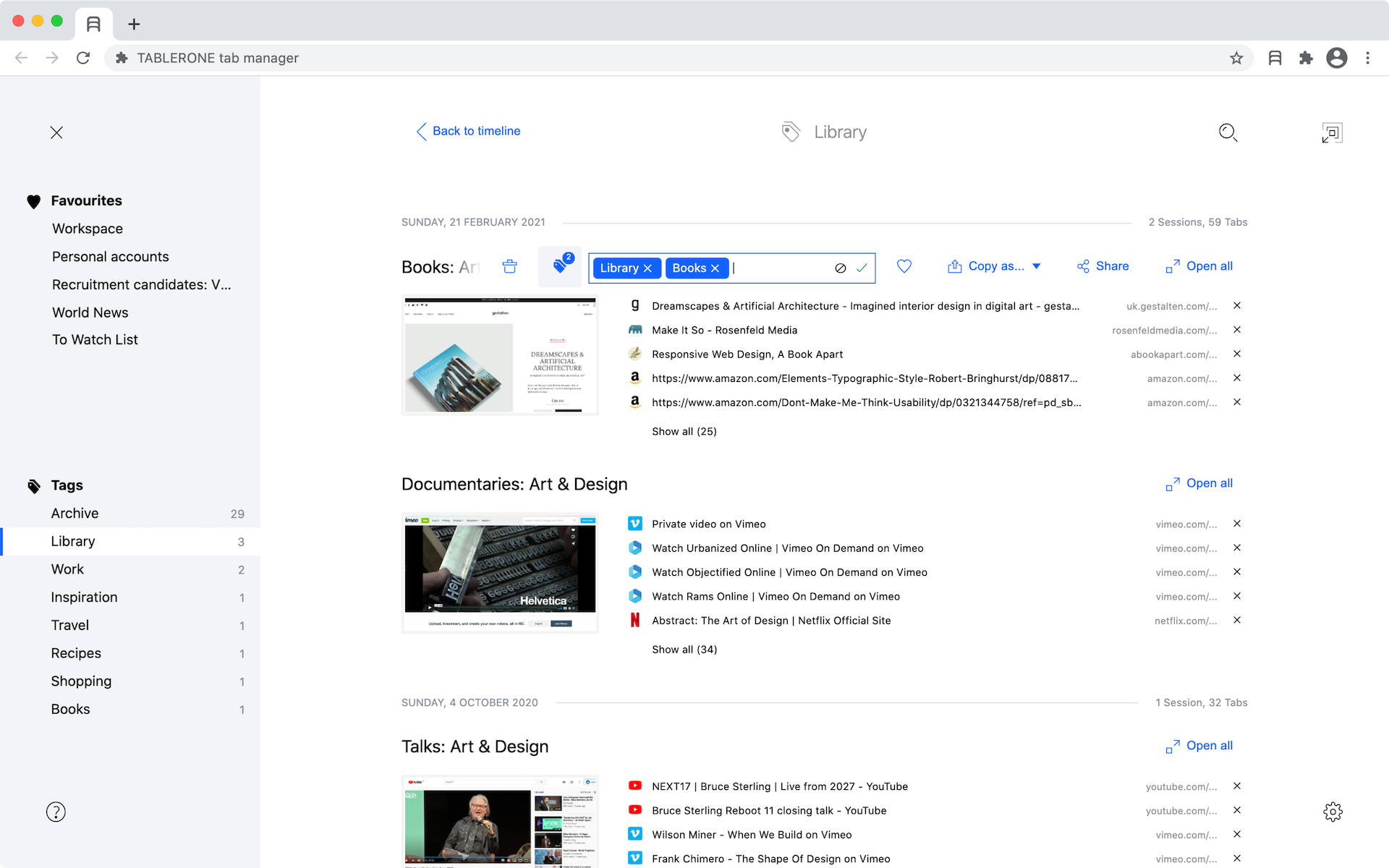Open the To Watch List favourite
This screenshot has height=868, width=1389.
click(95, 339)
